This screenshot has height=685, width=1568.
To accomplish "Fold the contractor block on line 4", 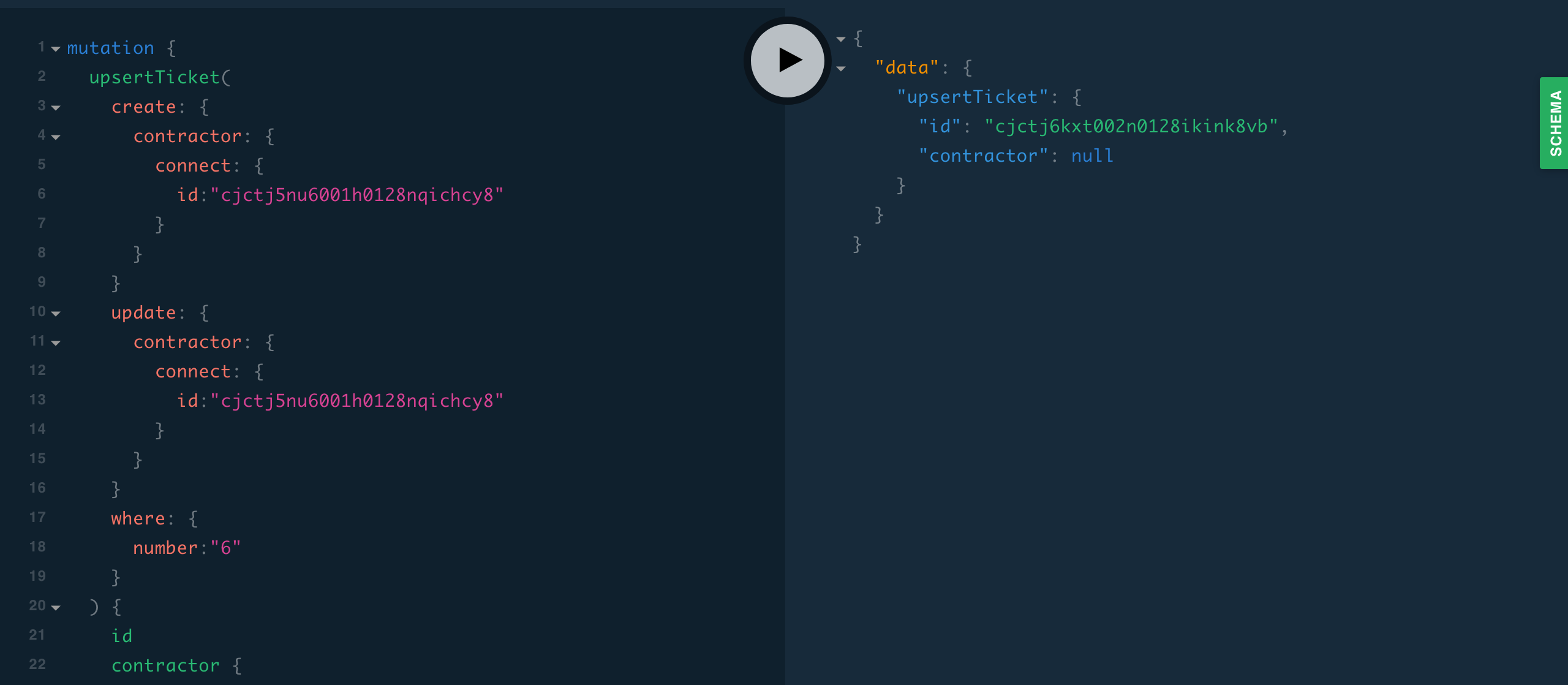I will click(56, 137).
